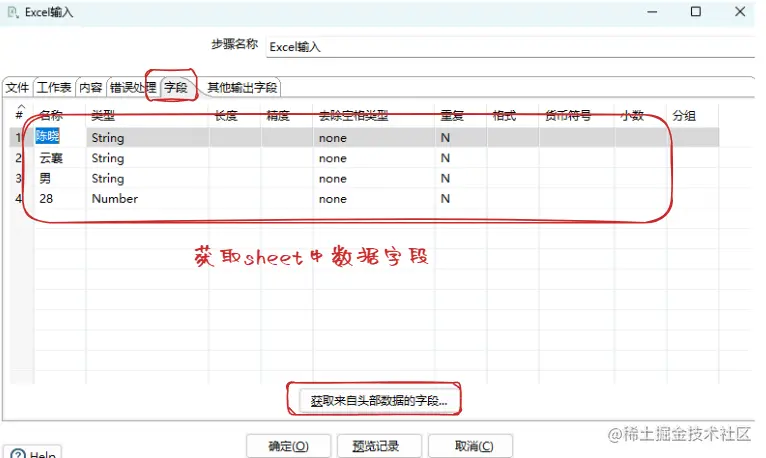The image size is (766, 458).
Task: Close the Excel输入 dialog
Action: (x=740, y=12)
